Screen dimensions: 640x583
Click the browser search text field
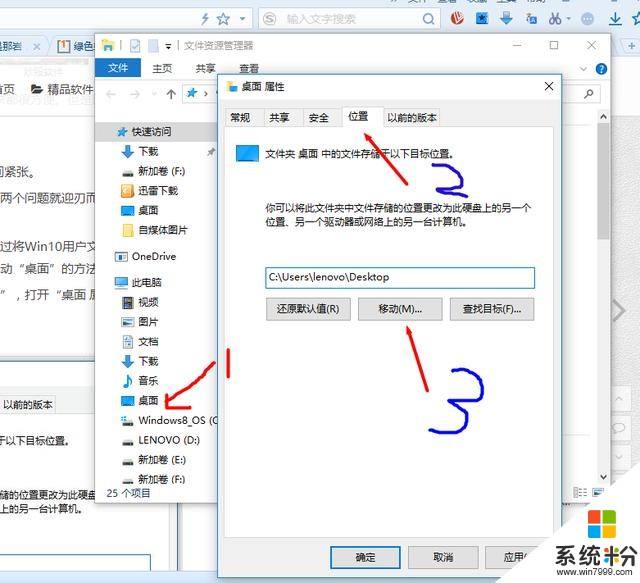point(349,19)
